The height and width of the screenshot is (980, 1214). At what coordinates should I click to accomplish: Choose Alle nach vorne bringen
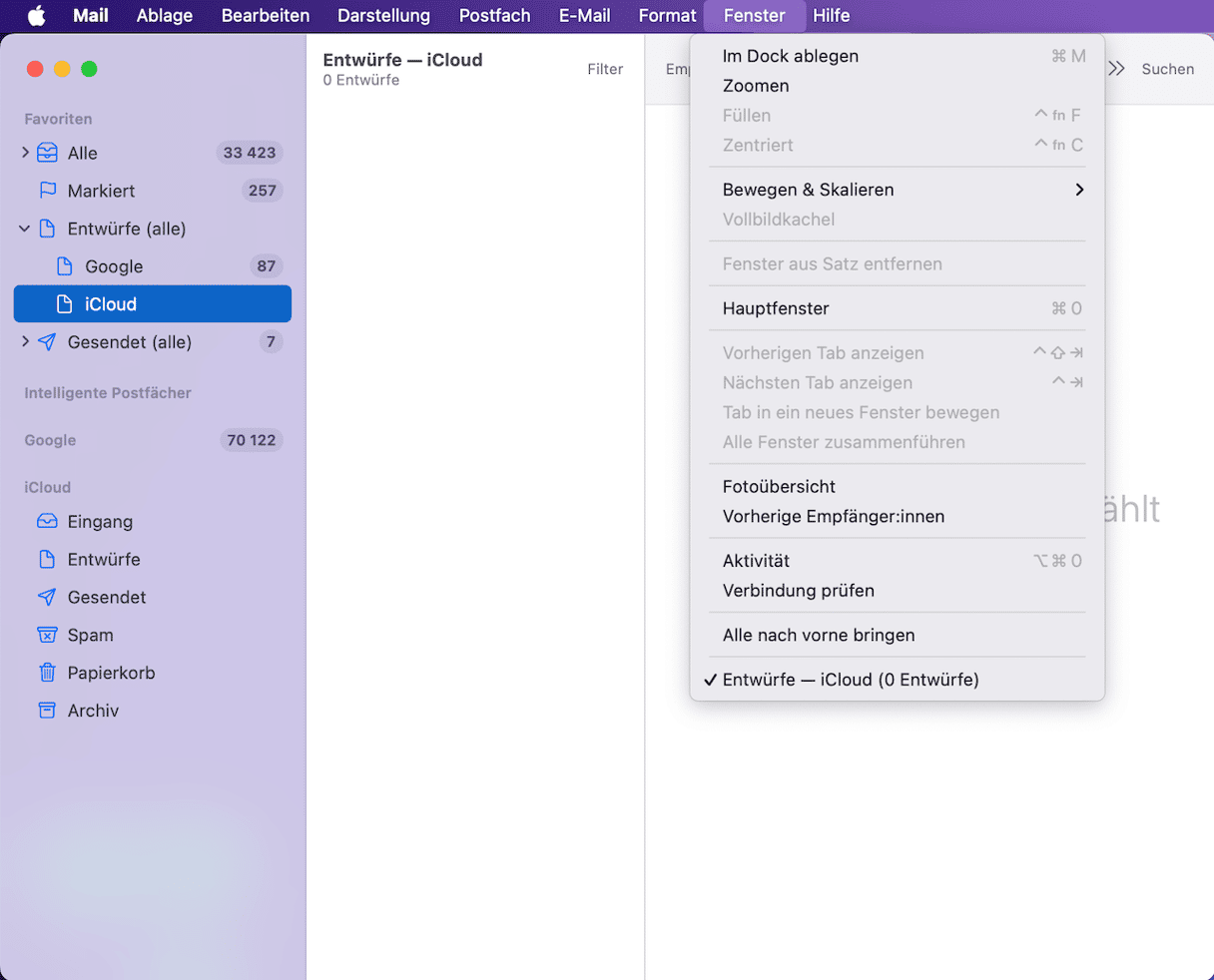pyautogui.click(x=897, y=636)
